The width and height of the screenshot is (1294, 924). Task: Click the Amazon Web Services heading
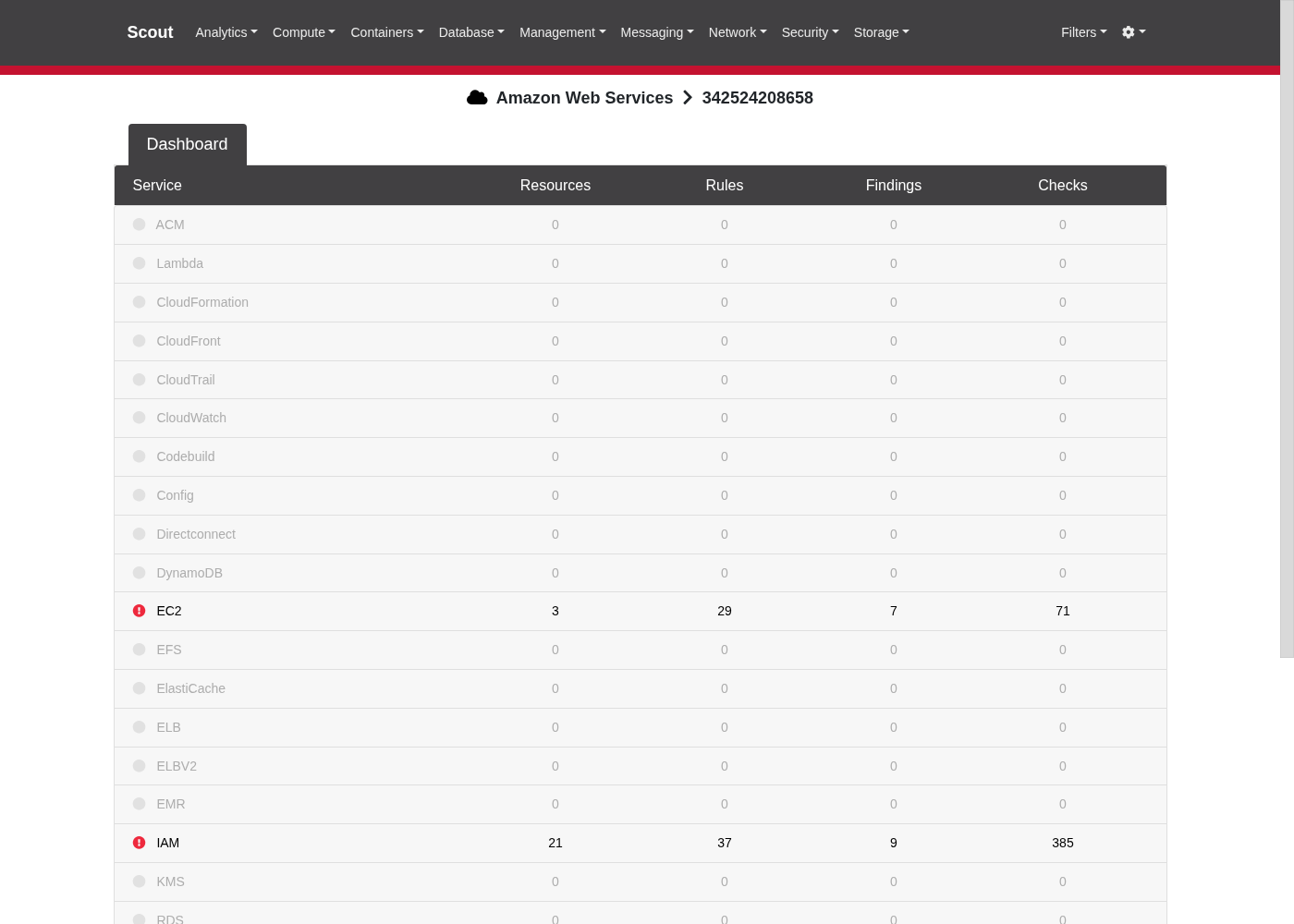(584, 98)
